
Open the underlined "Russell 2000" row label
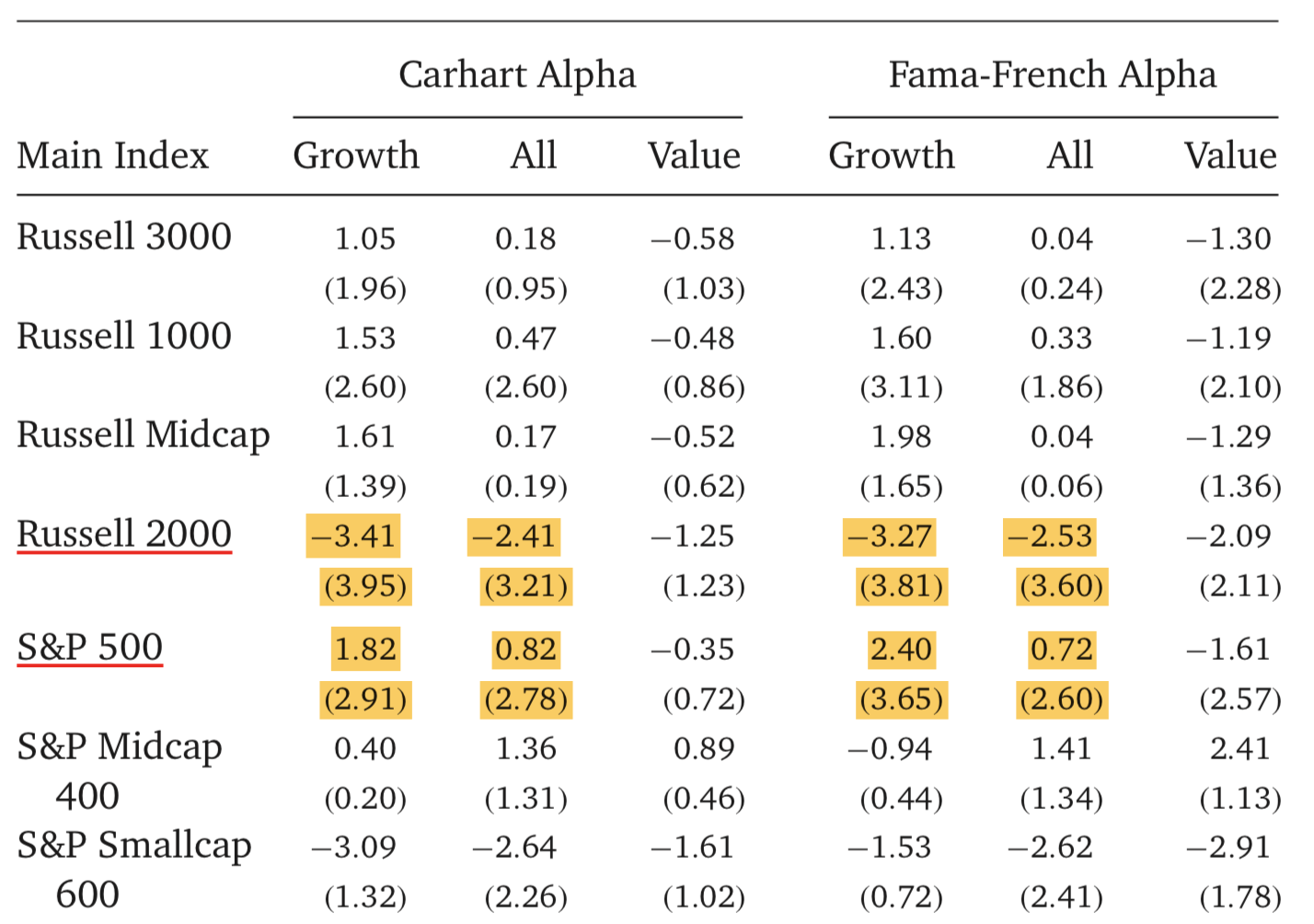[x=124, y=535]
